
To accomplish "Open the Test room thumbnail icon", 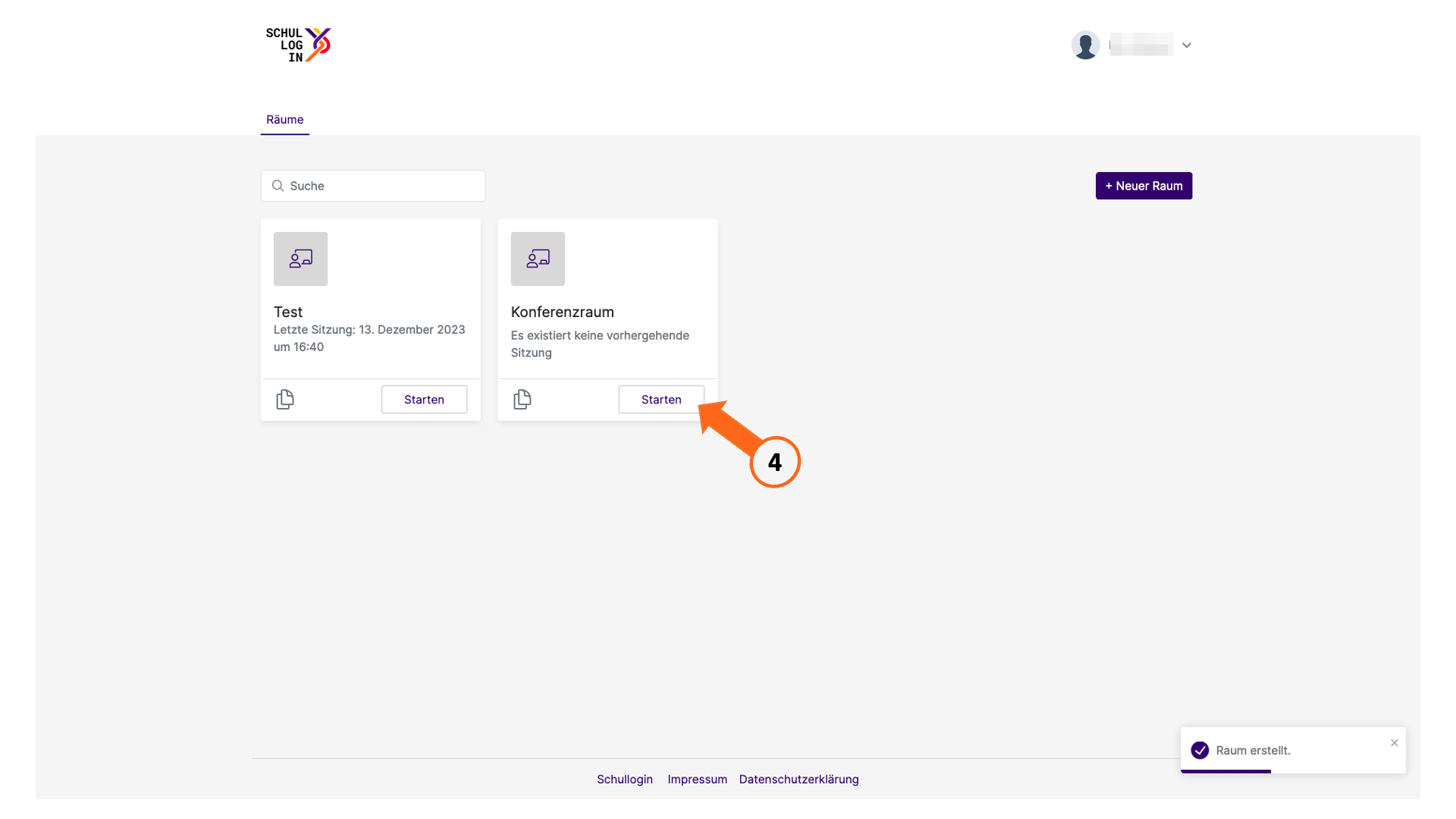I will 300,259.
